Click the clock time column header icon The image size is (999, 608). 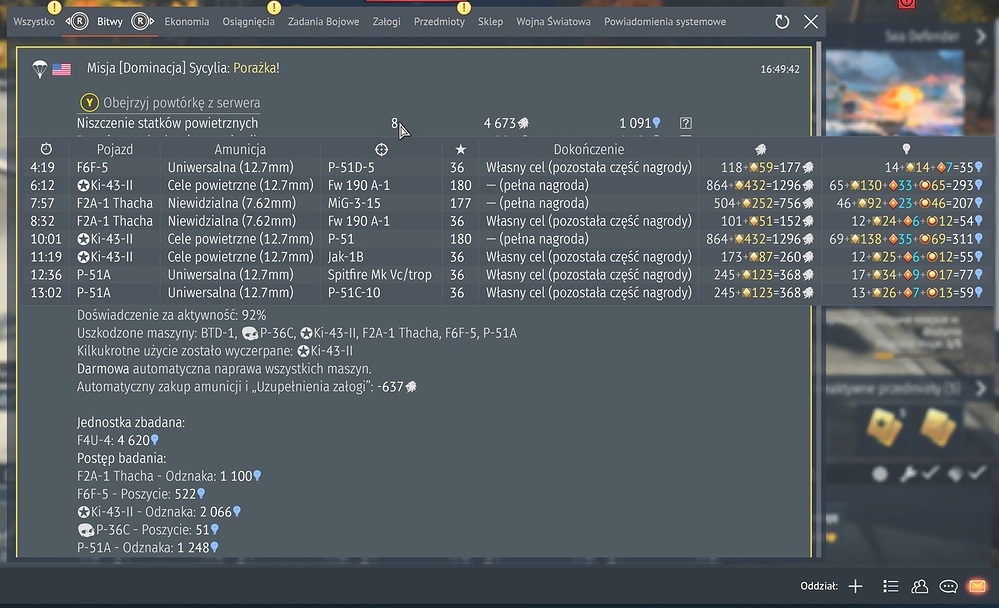[x=46, y=149]
